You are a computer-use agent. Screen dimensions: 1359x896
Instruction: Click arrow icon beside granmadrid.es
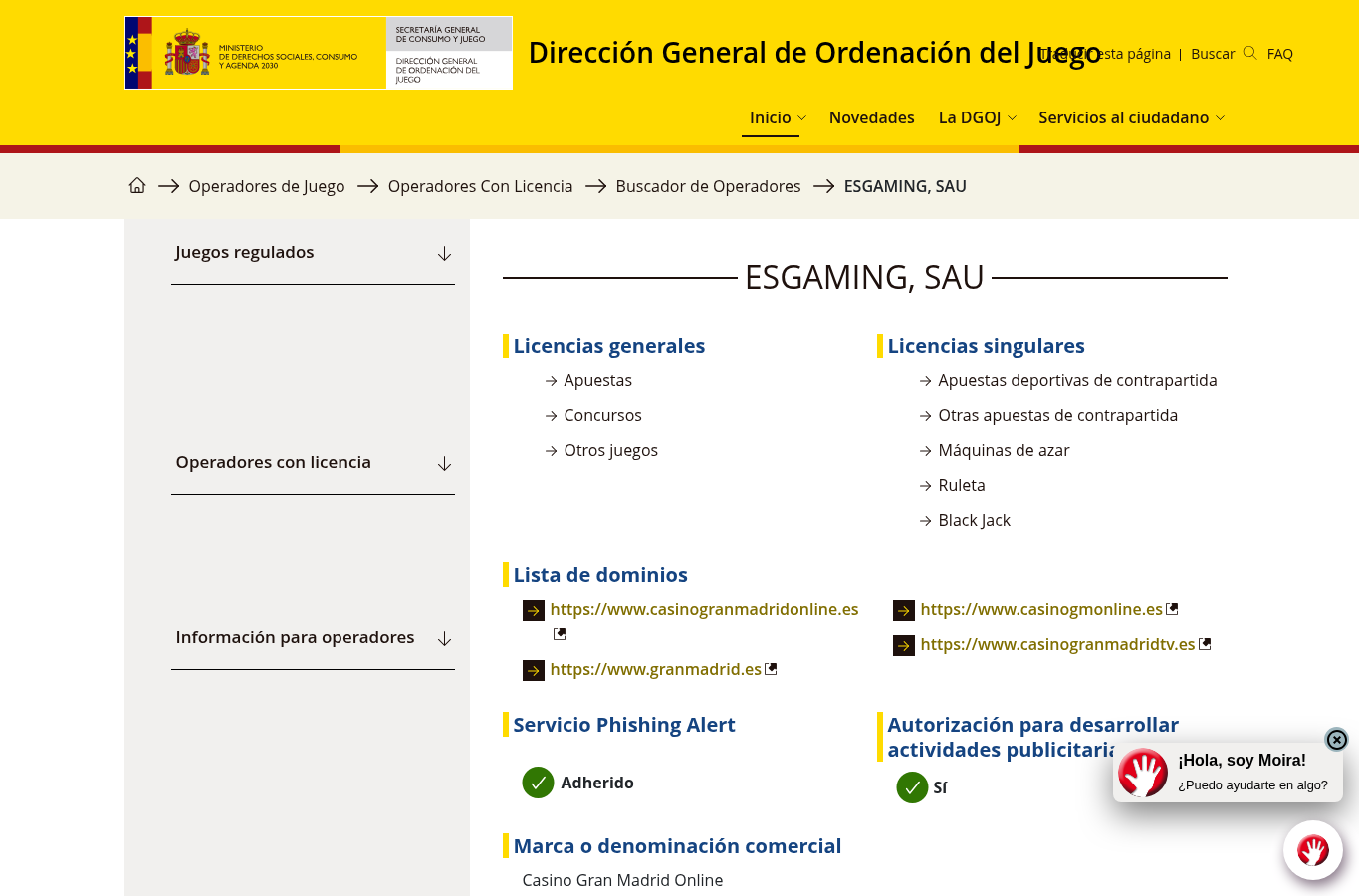(534, 670)
